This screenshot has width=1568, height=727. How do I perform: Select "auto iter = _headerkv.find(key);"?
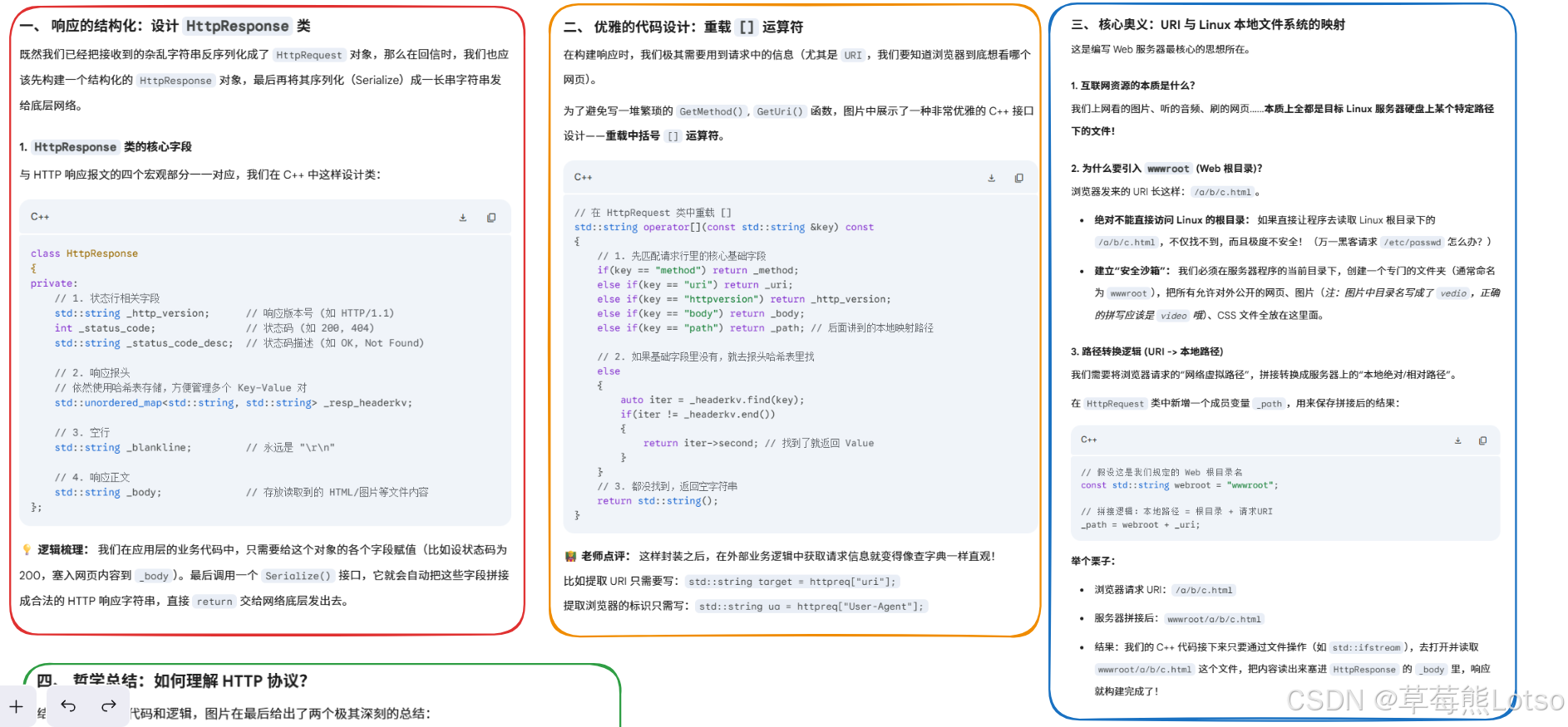[713, 400]
